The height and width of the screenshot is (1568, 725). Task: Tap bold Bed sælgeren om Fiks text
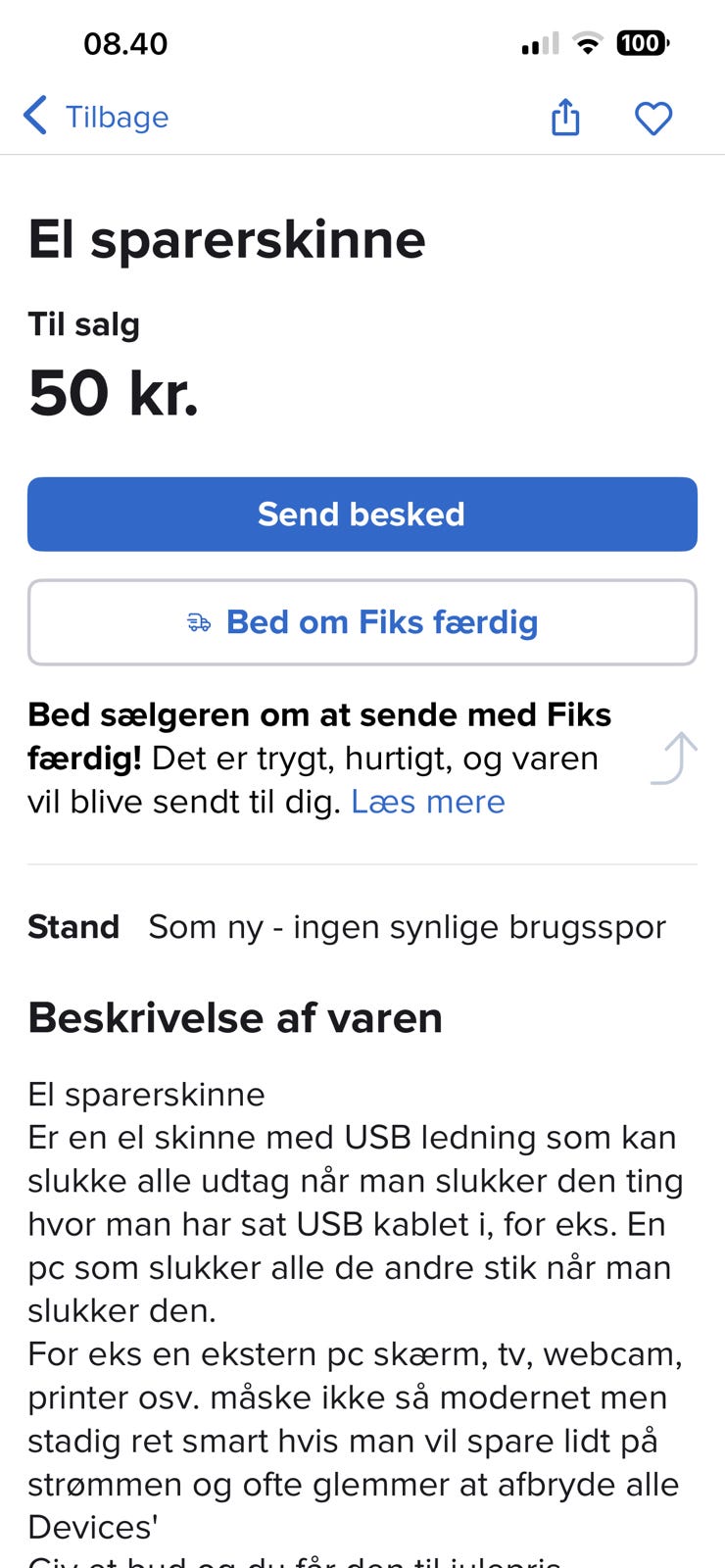(319, 715)
